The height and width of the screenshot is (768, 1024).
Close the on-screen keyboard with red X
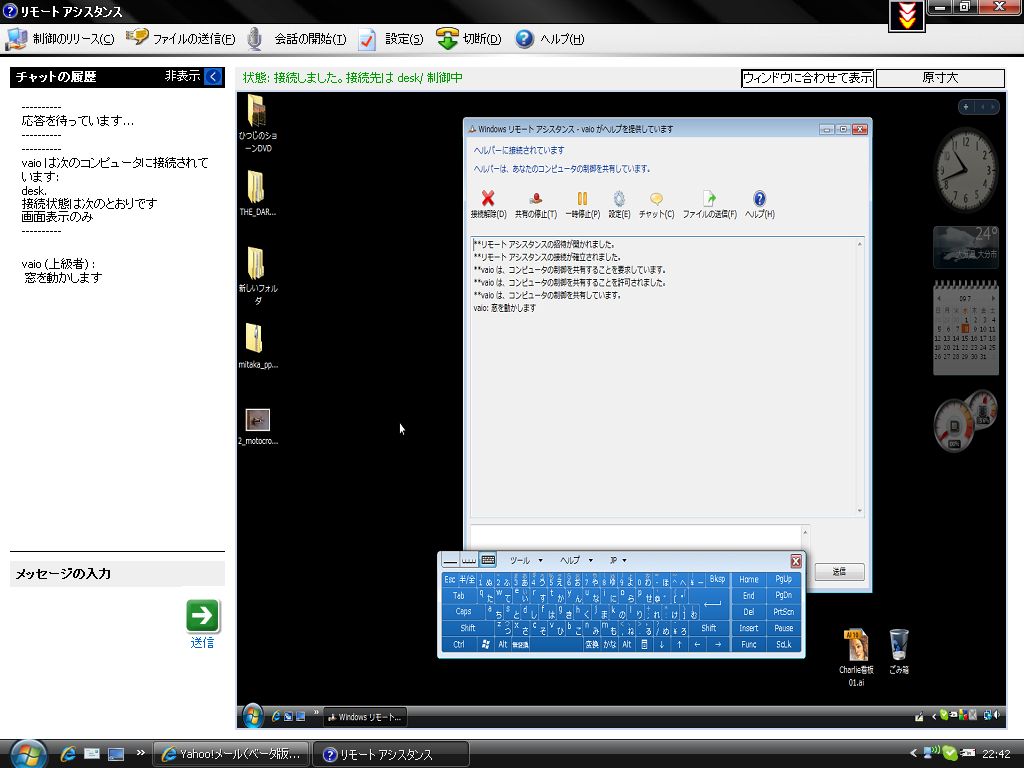click(795, 561)
